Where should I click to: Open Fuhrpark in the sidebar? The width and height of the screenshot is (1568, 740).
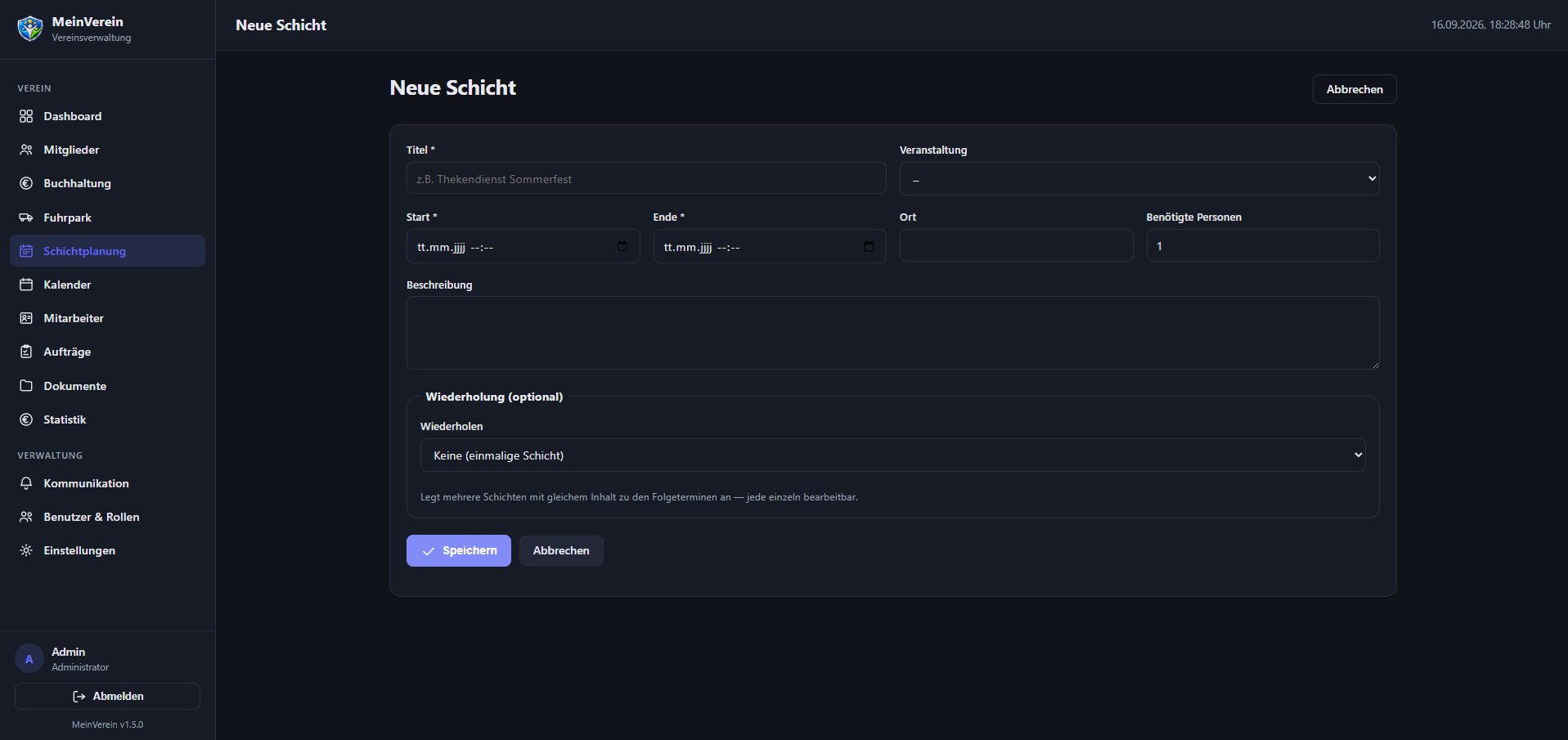tap(107, 218)
